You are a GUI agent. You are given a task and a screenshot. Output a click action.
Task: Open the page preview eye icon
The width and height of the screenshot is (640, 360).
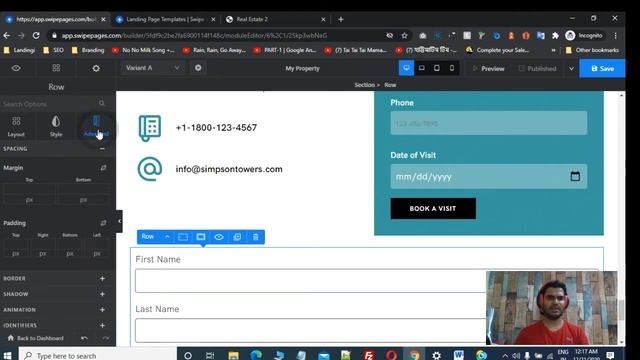coord(16,68)
